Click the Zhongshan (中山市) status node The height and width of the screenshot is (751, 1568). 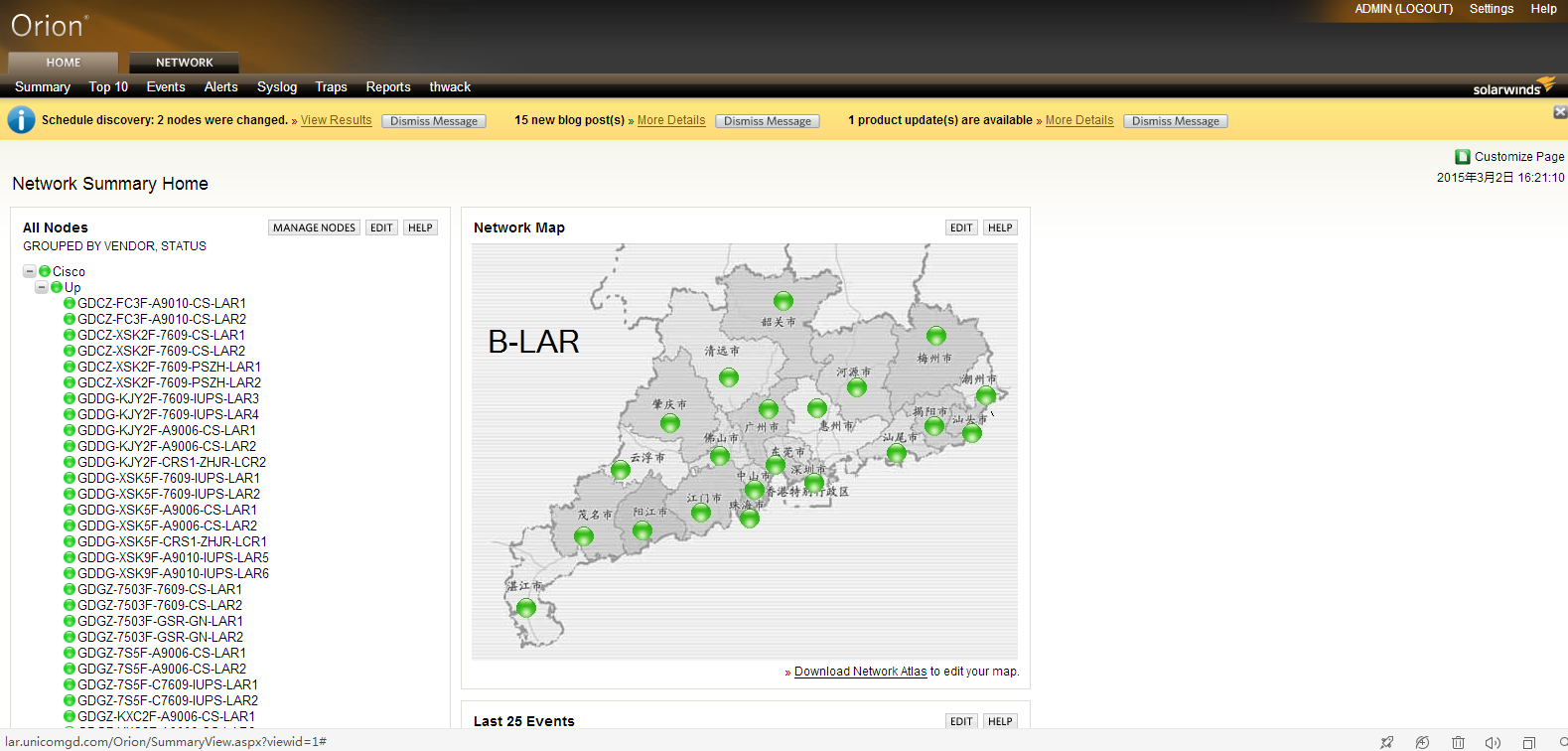[755, 491]
